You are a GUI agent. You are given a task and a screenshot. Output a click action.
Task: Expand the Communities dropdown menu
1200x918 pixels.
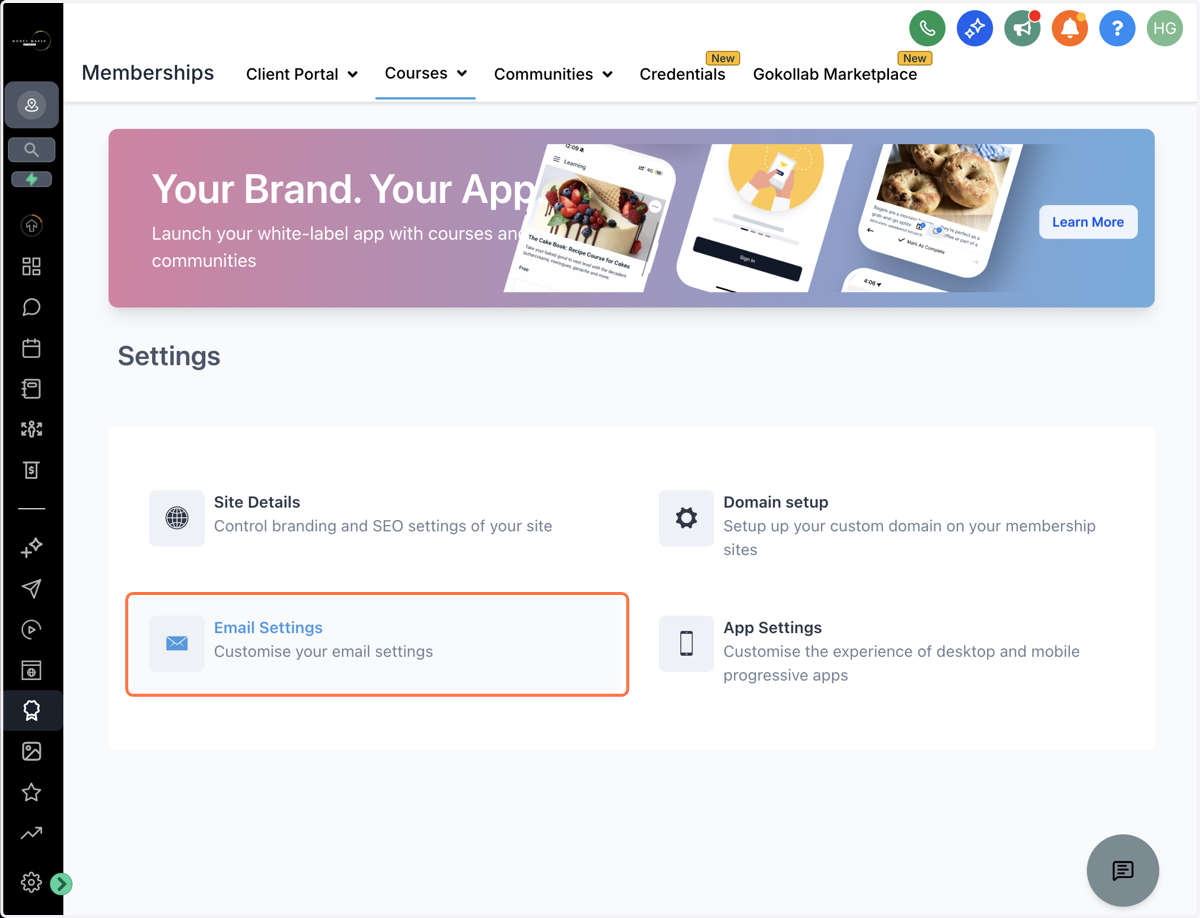point(553,74)
